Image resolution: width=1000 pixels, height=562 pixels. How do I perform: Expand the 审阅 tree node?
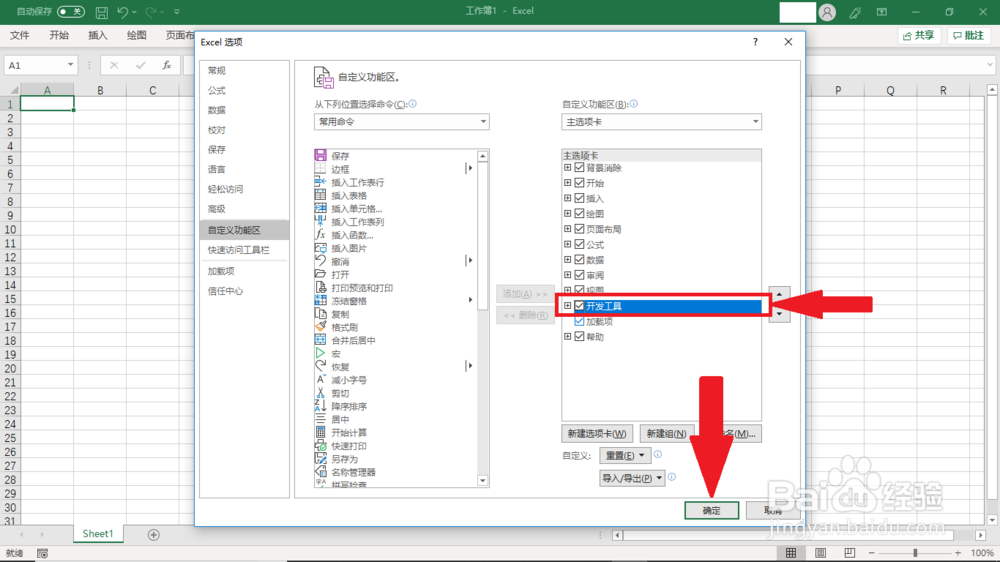[x=567, y=274]
